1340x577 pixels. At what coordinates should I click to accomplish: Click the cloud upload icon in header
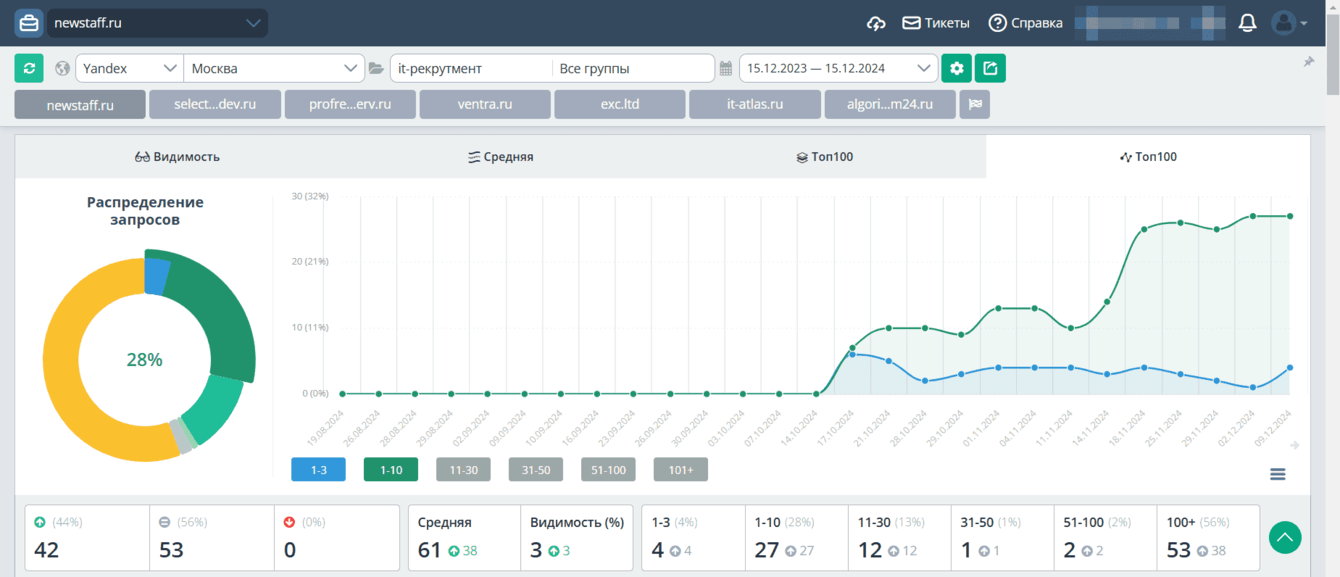[876, 23]
